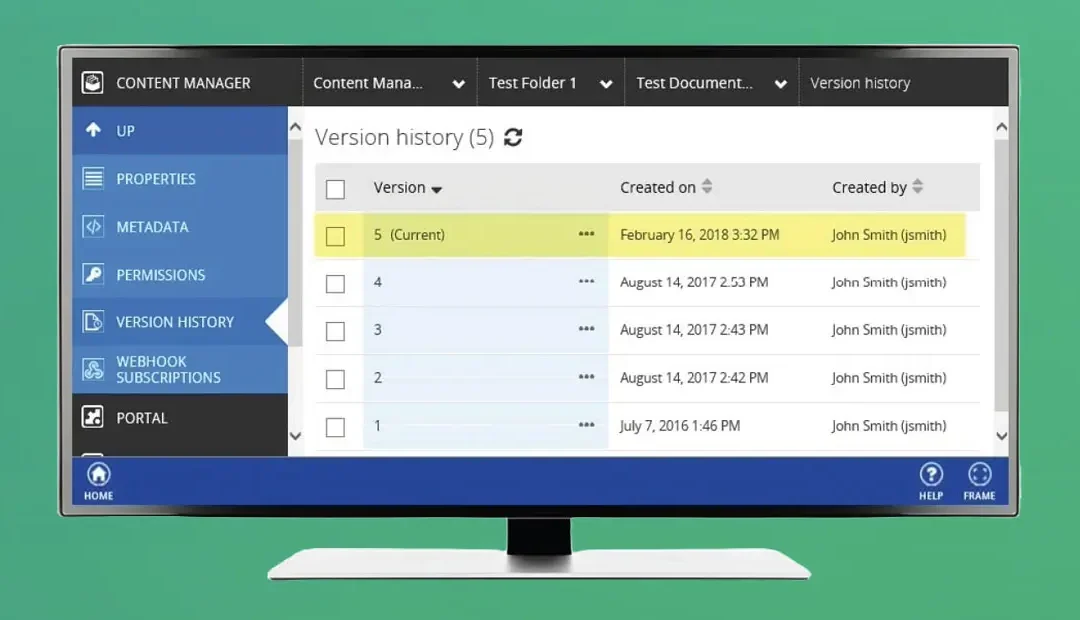Select the Properties sidebar icon
The height and width of the screenshot is (620, 1080).
[95, 178]
